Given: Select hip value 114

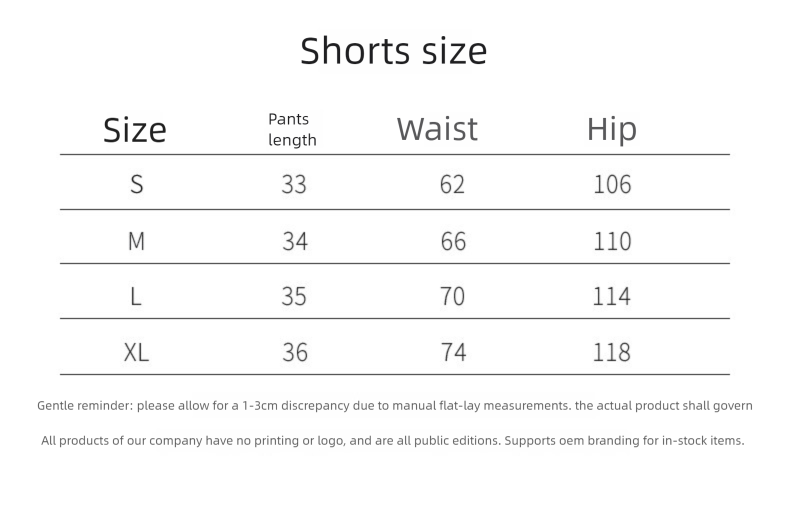Looking at the screenshot, I should [x=612, y=296].
